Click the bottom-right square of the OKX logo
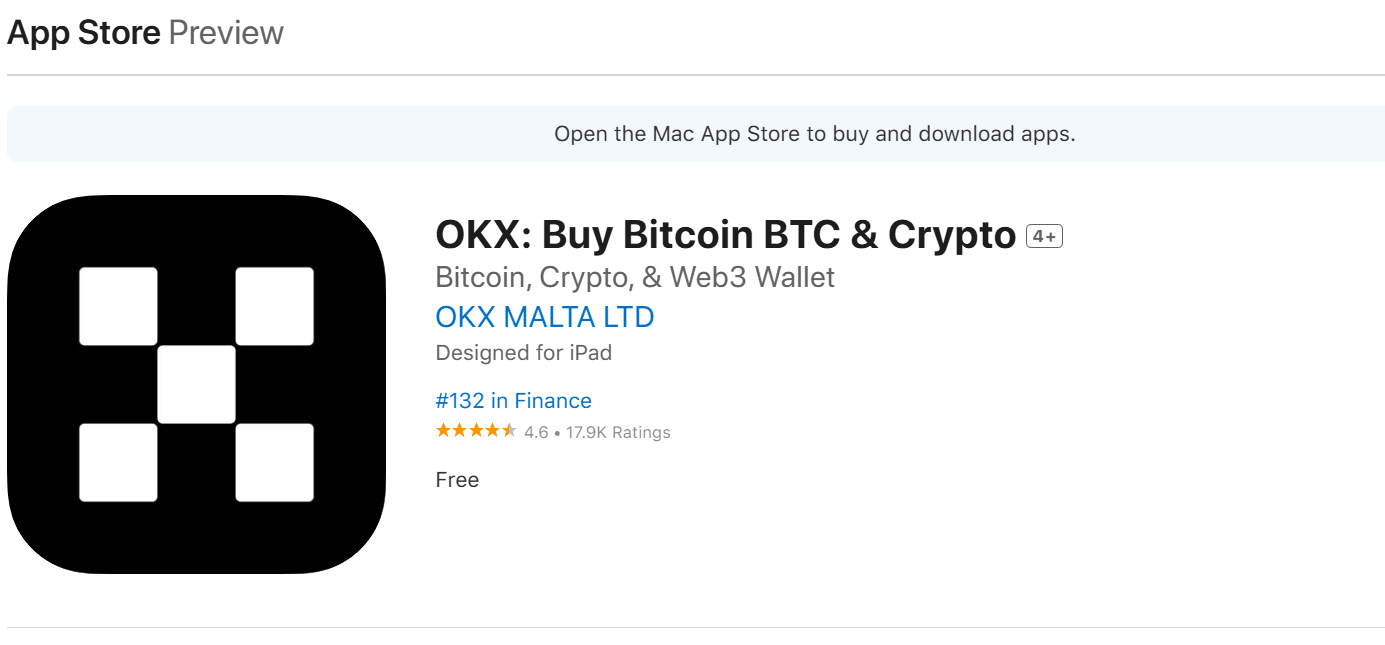 tap(275, 463)
